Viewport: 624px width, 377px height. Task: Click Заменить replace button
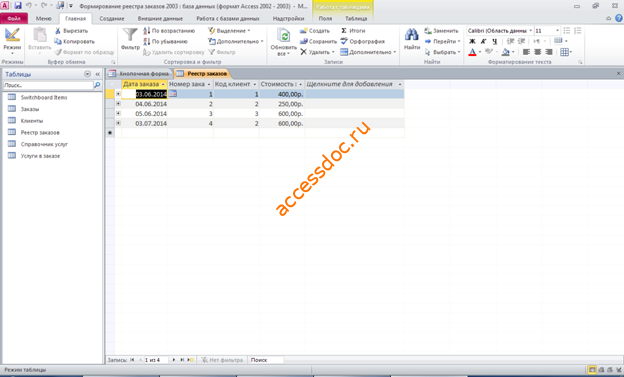click(441, 31)
